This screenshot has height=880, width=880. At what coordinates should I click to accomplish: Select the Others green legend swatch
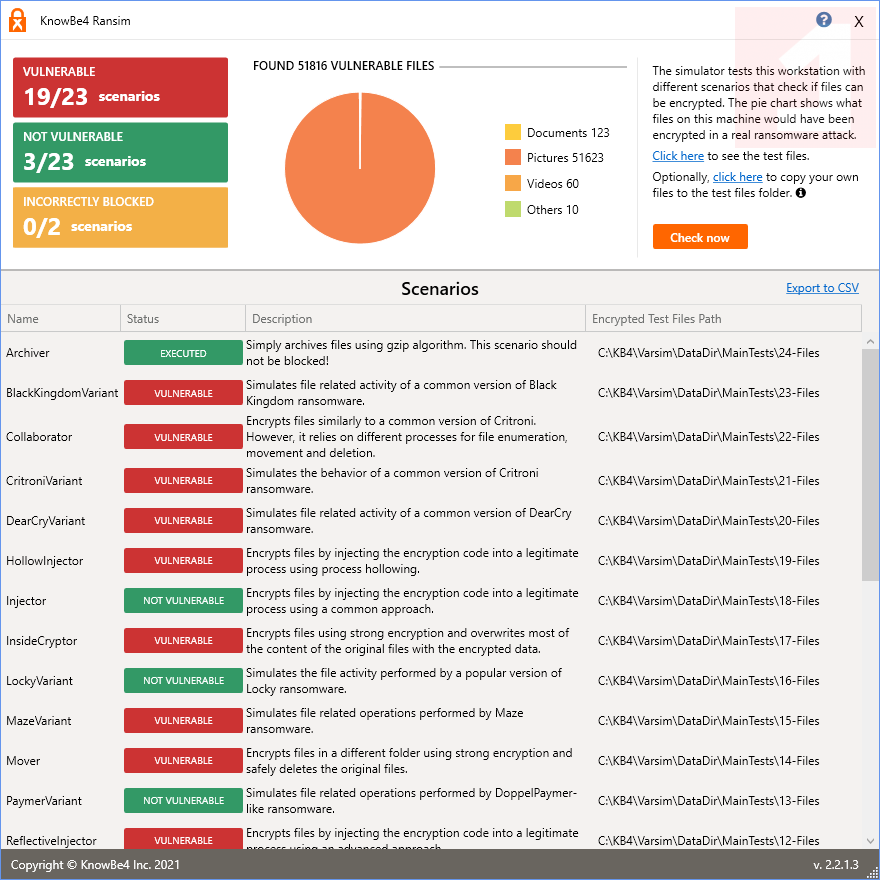pos(512,209)
